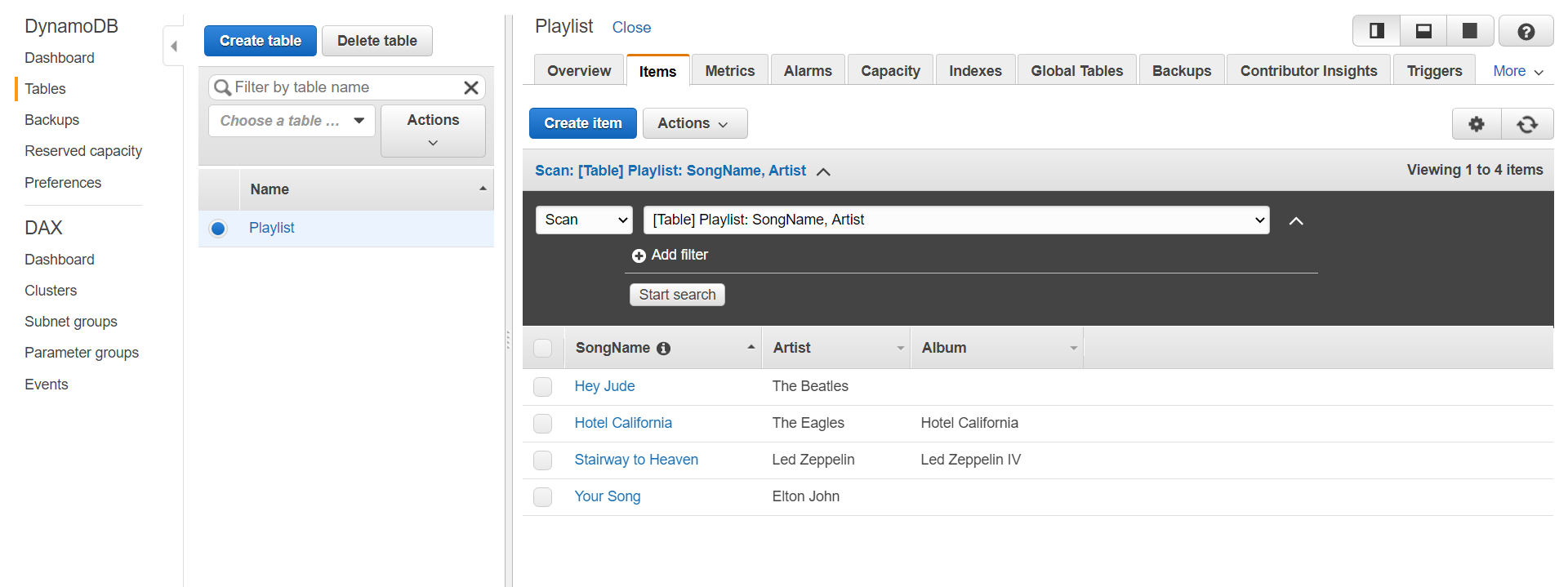
Task: Open the table/index selection dropdown
Action: 956,220
